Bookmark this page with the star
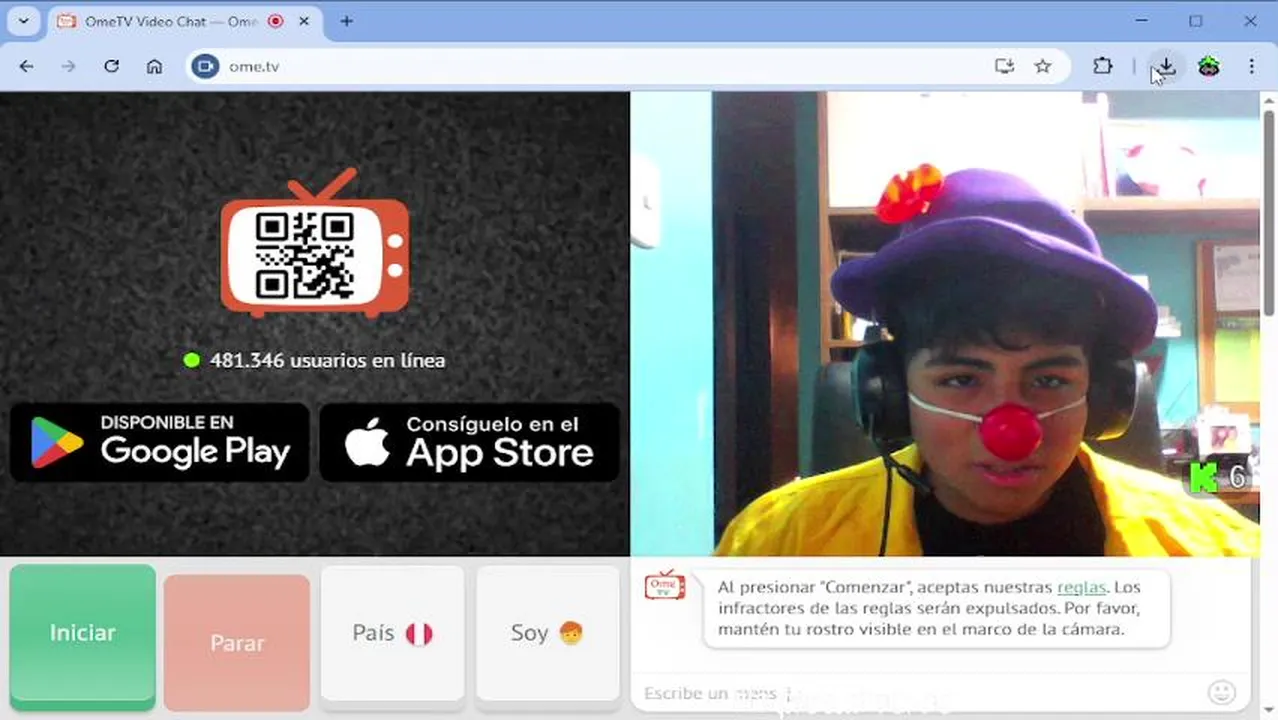 [1043, 66]
